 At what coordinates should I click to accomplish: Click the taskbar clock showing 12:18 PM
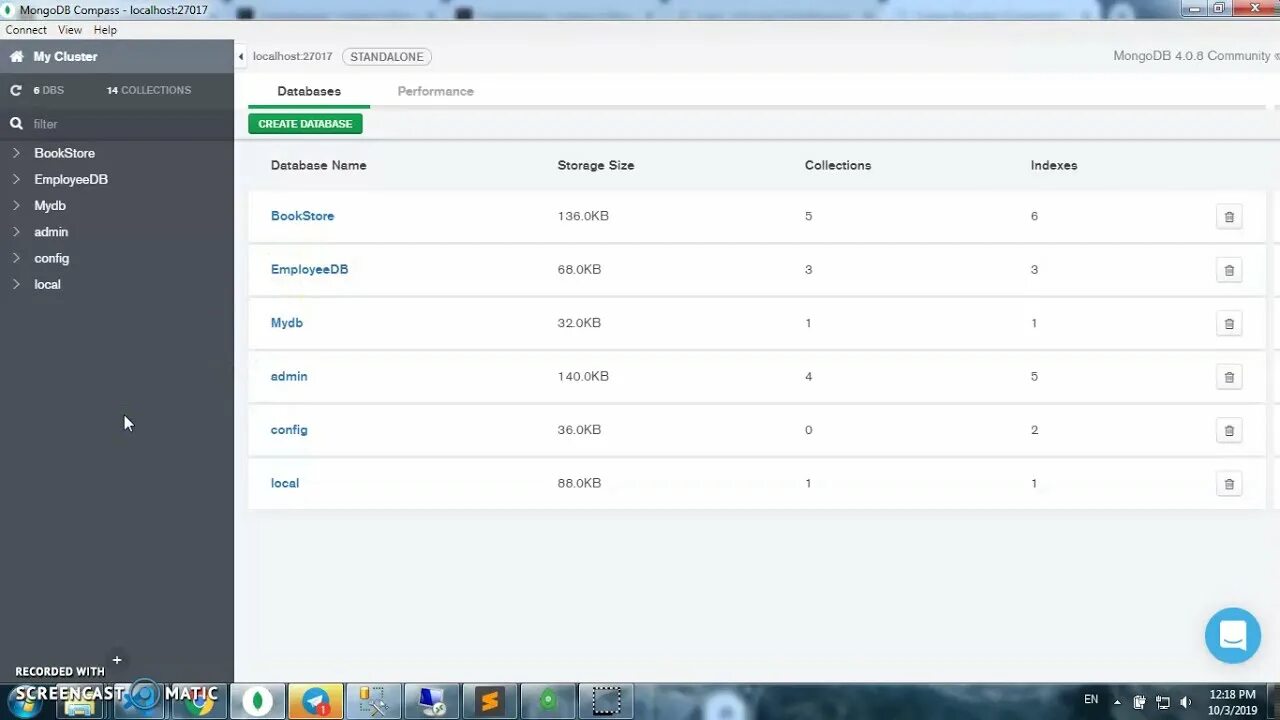click(x=1232, y=694)
